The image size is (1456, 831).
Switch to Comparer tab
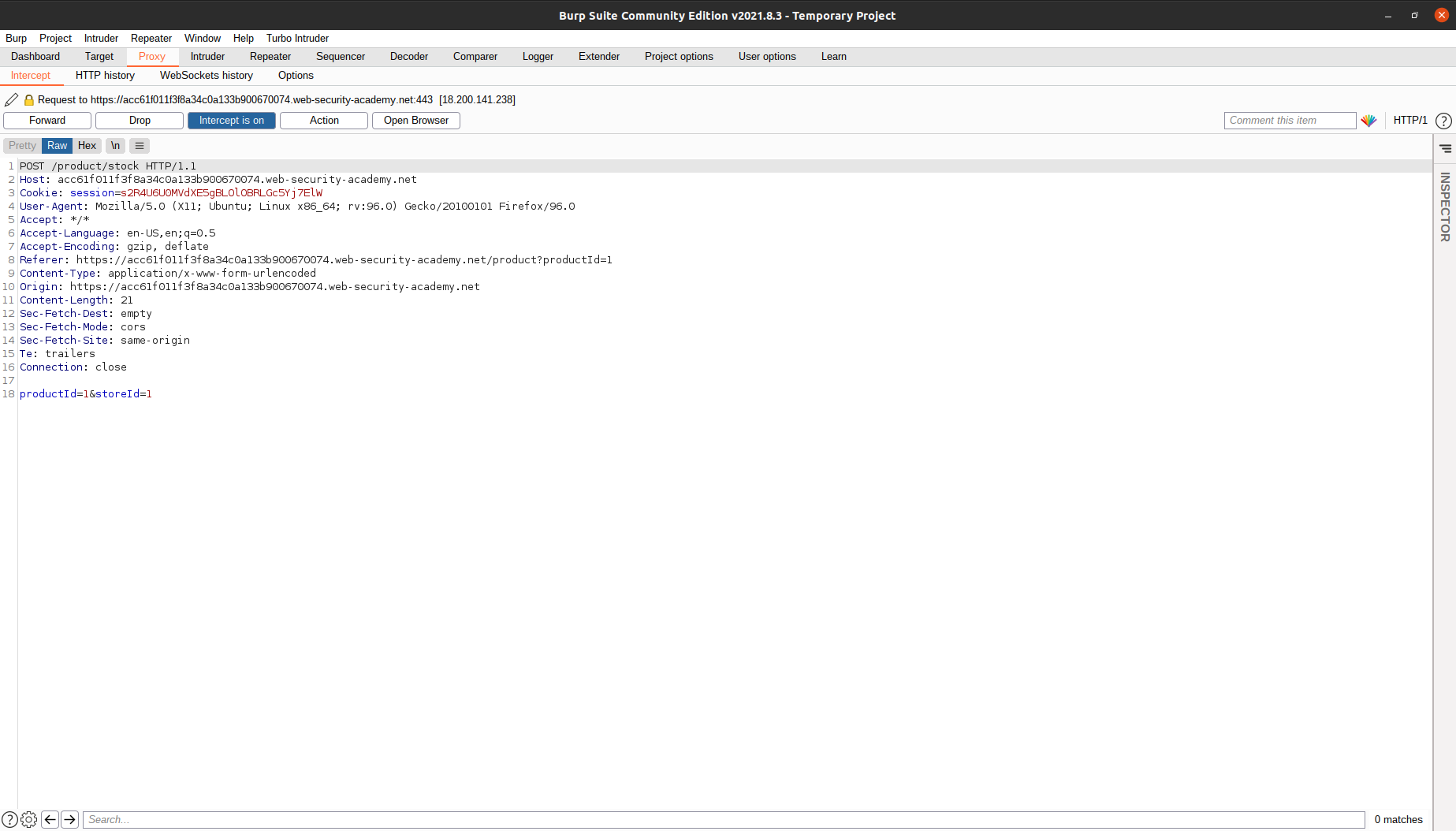click(475, 57)
